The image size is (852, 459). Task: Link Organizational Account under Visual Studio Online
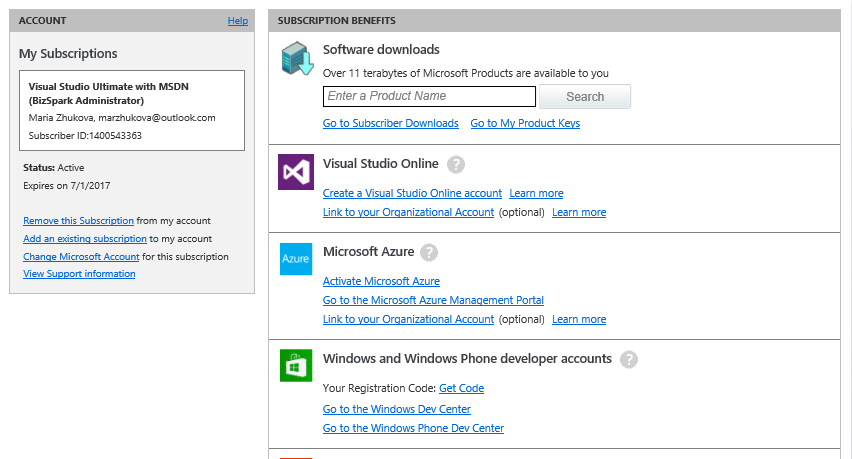click(409, 212)
